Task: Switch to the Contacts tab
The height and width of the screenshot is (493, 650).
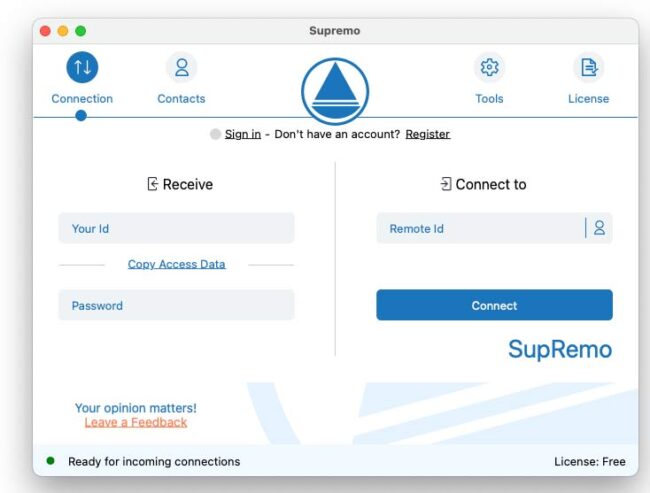Action: (x=181, y=78)
